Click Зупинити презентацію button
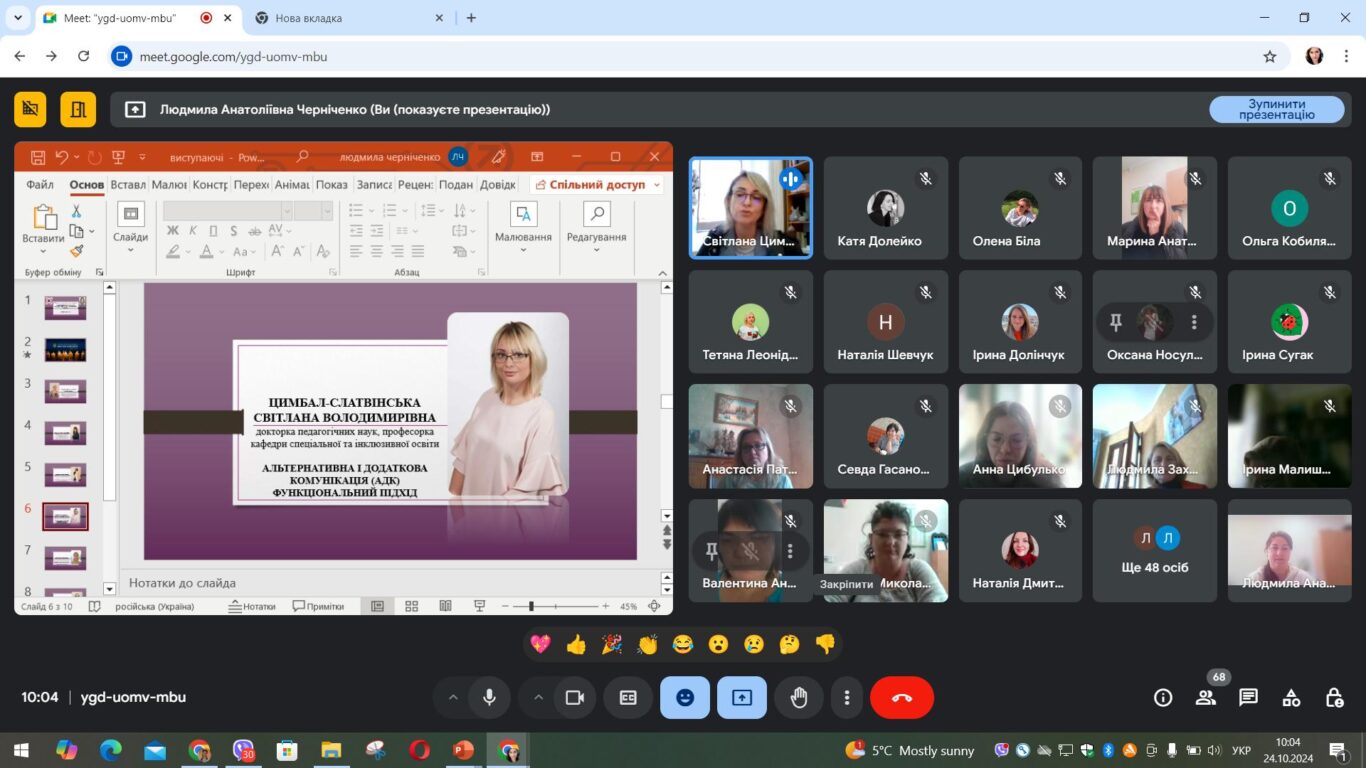 point(1276,109)
